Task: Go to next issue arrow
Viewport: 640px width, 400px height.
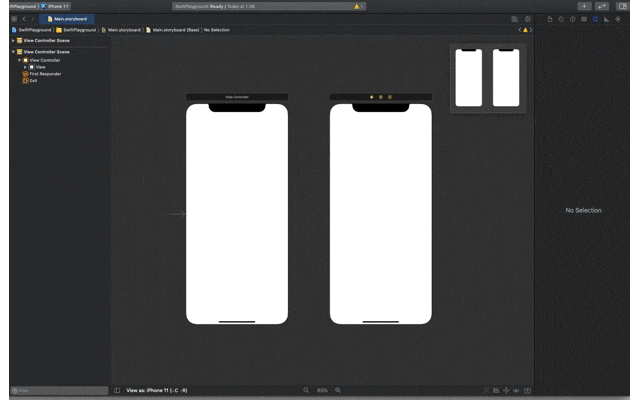Action: 531,30
